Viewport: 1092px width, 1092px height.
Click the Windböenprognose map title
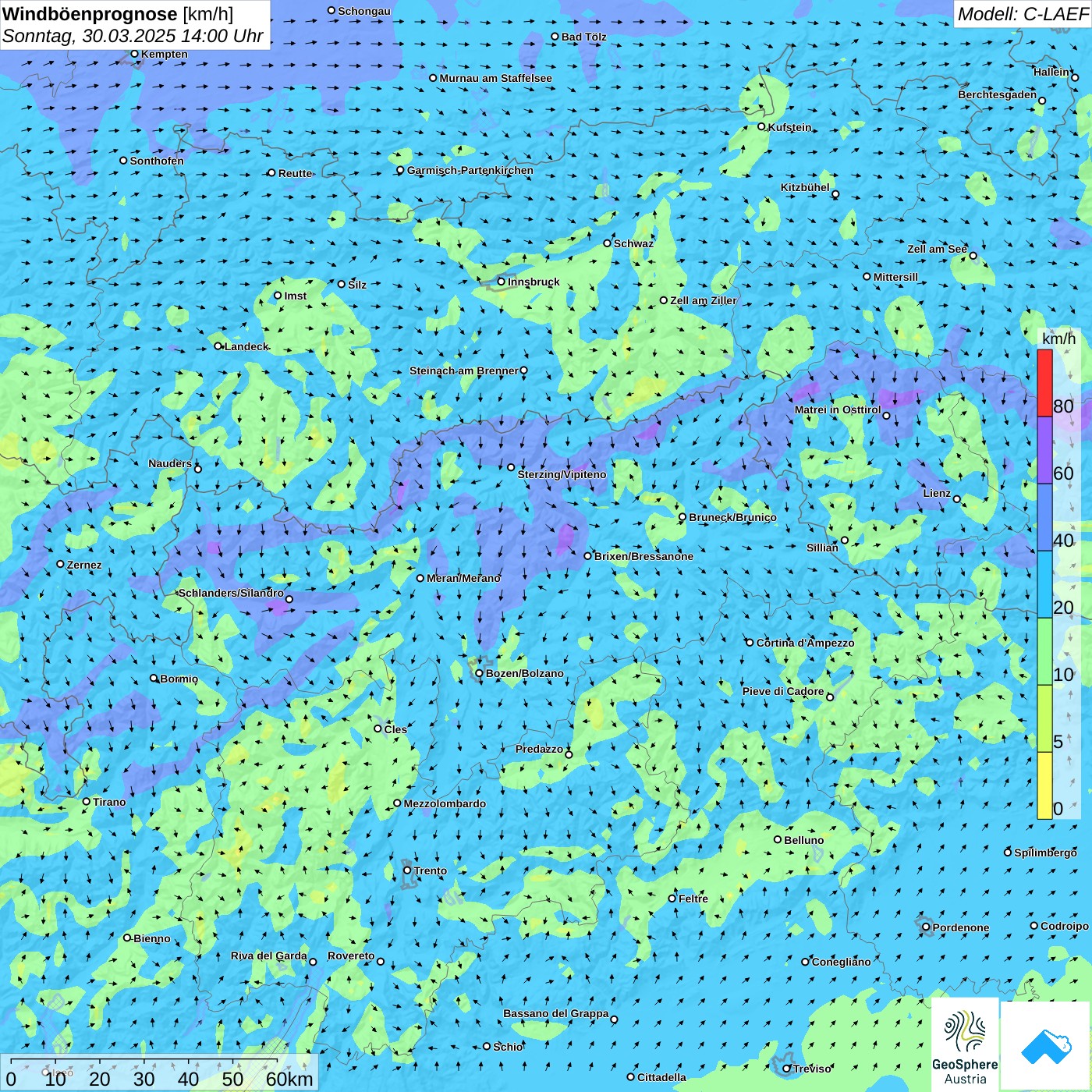(x=118, y=14)
